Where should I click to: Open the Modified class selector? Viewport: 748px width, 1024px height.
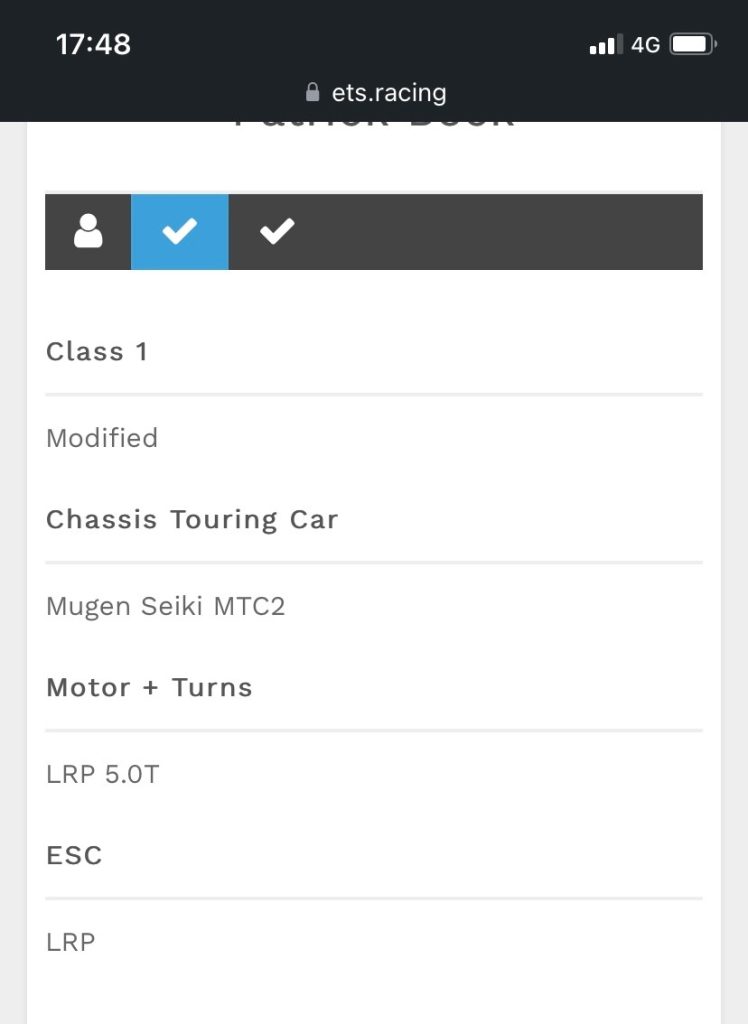(x=101, y=438)
